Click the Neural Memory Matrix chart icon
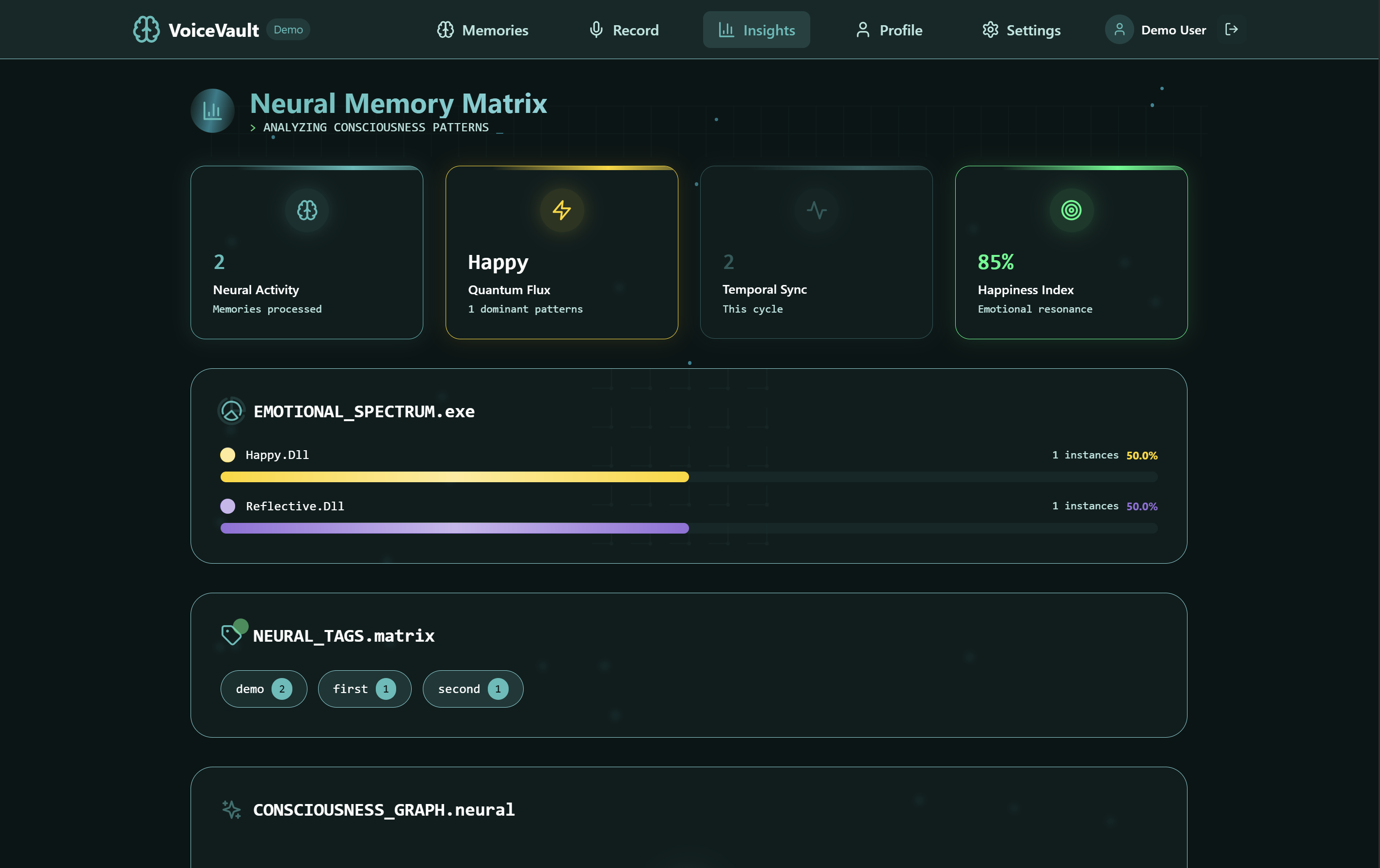Image resolution: width=1380 pixels, height=868 pixels. pyautogui.click(x=212, y=110)
